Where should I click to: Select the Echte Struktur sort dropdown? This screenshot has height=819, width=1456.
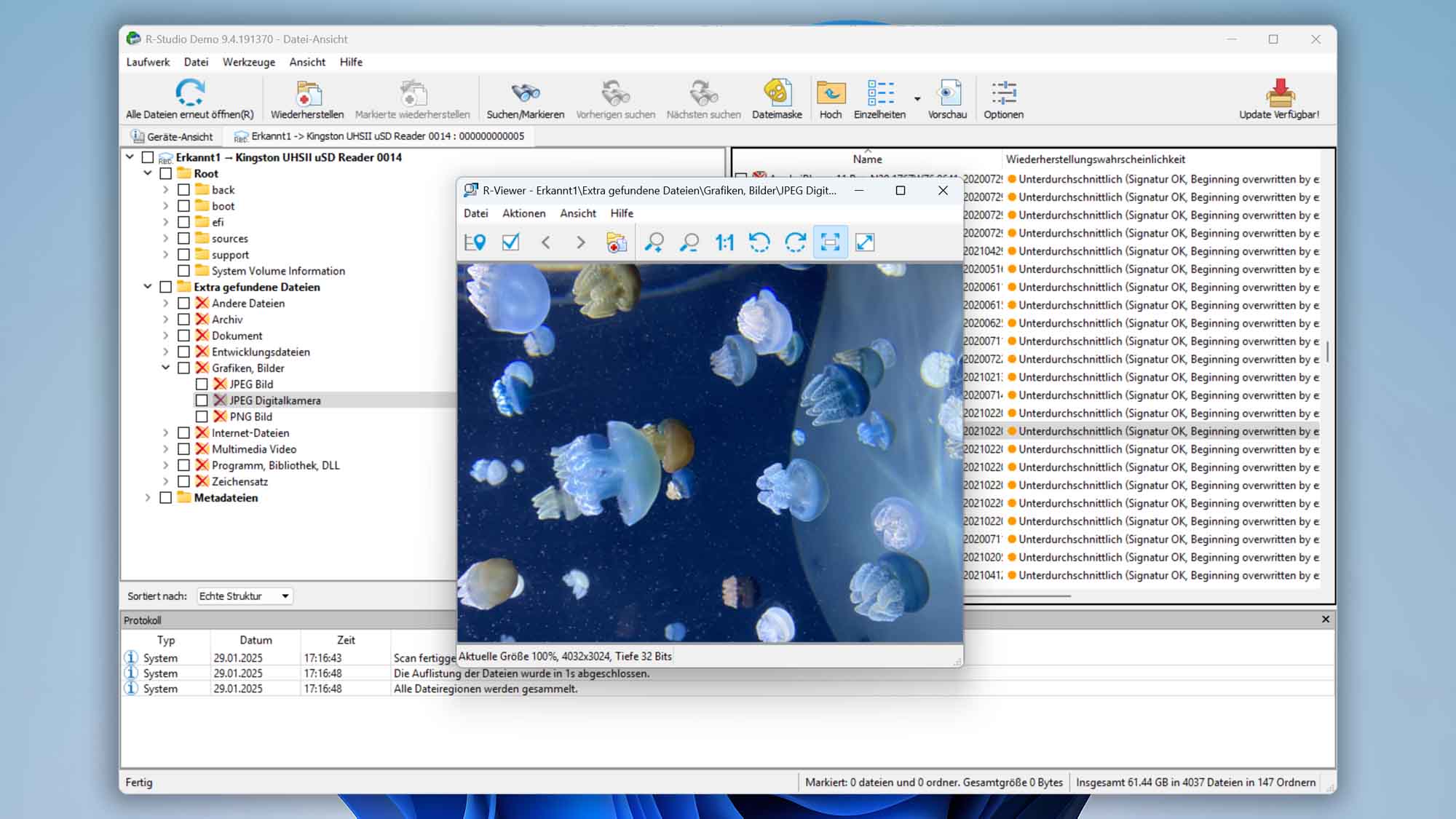[244, 595]
